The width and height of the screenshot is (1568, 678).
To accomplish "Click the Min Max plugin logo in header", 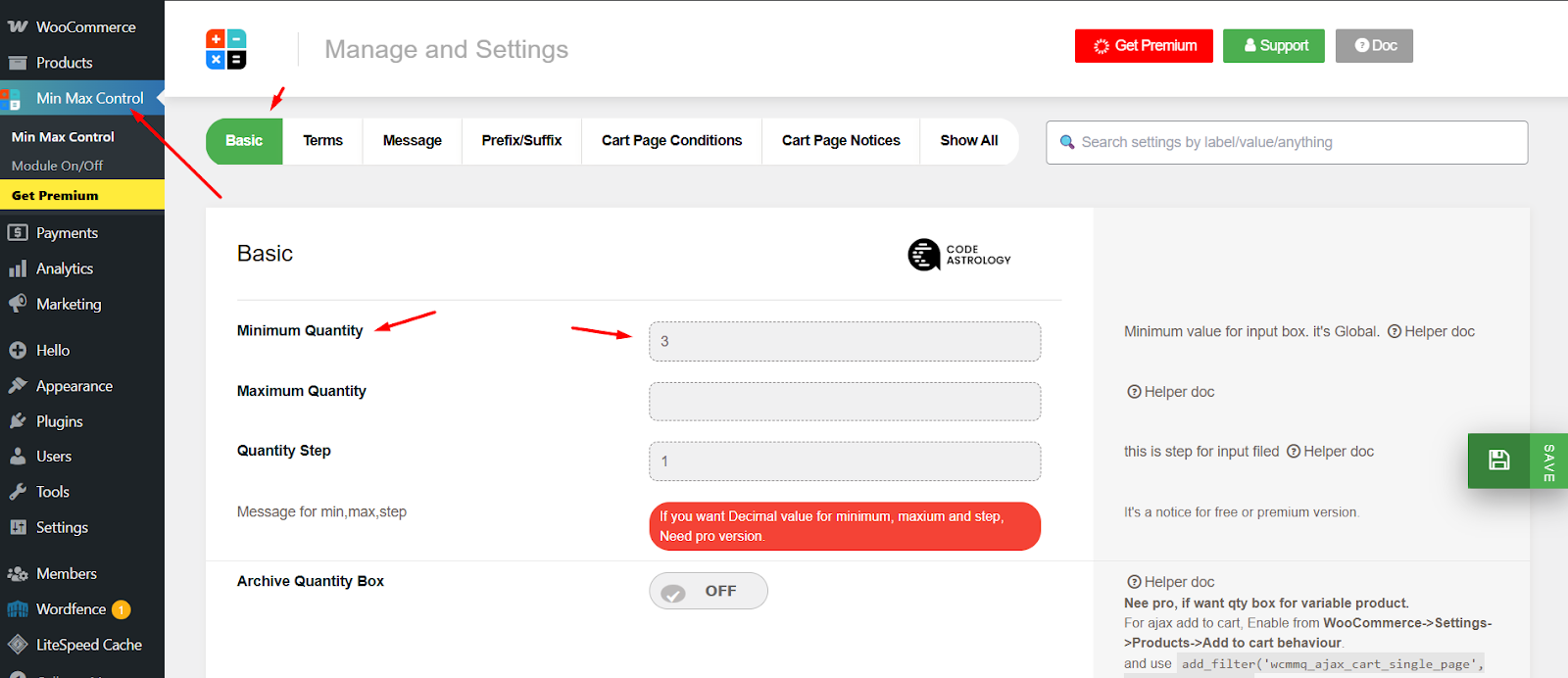I will pyautogui.click(x=226, y=49).
